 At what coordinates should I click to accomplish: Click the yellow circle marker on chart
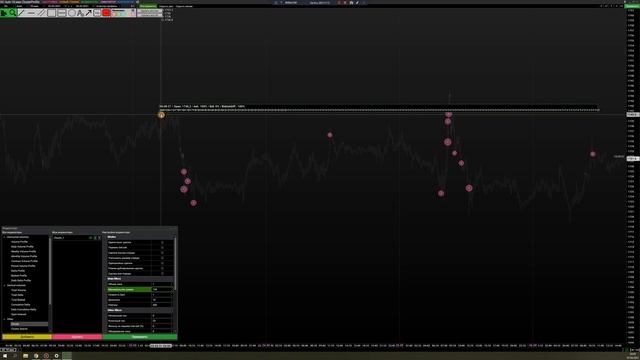(x=161, y=115)
